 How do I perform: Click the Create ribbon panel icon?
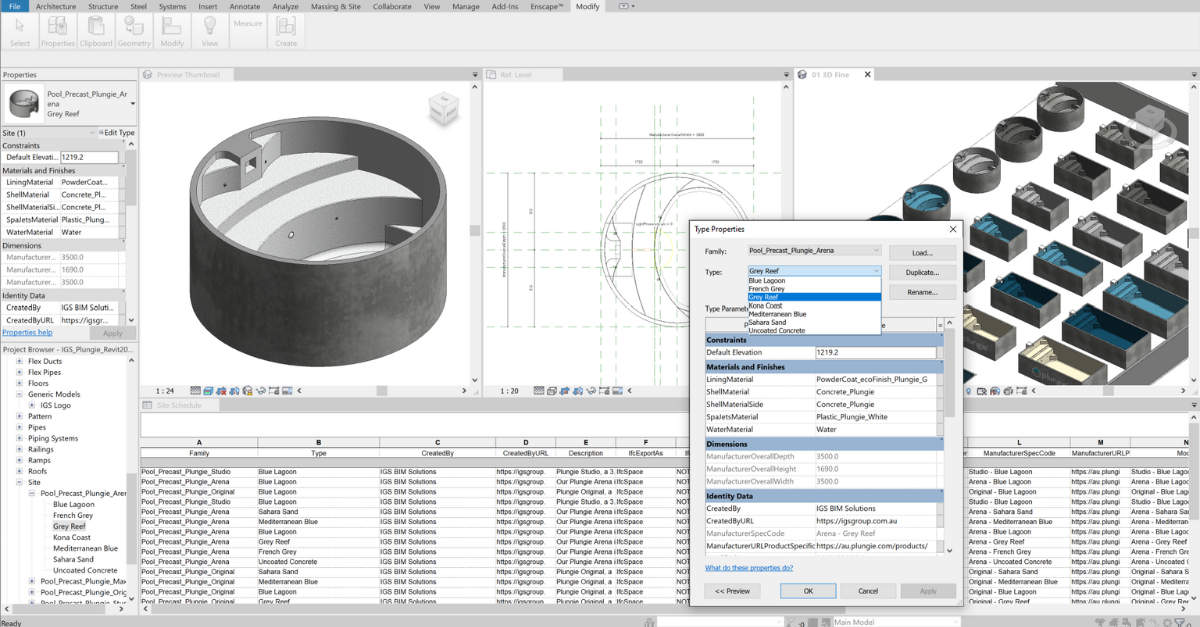pos(286,30)
